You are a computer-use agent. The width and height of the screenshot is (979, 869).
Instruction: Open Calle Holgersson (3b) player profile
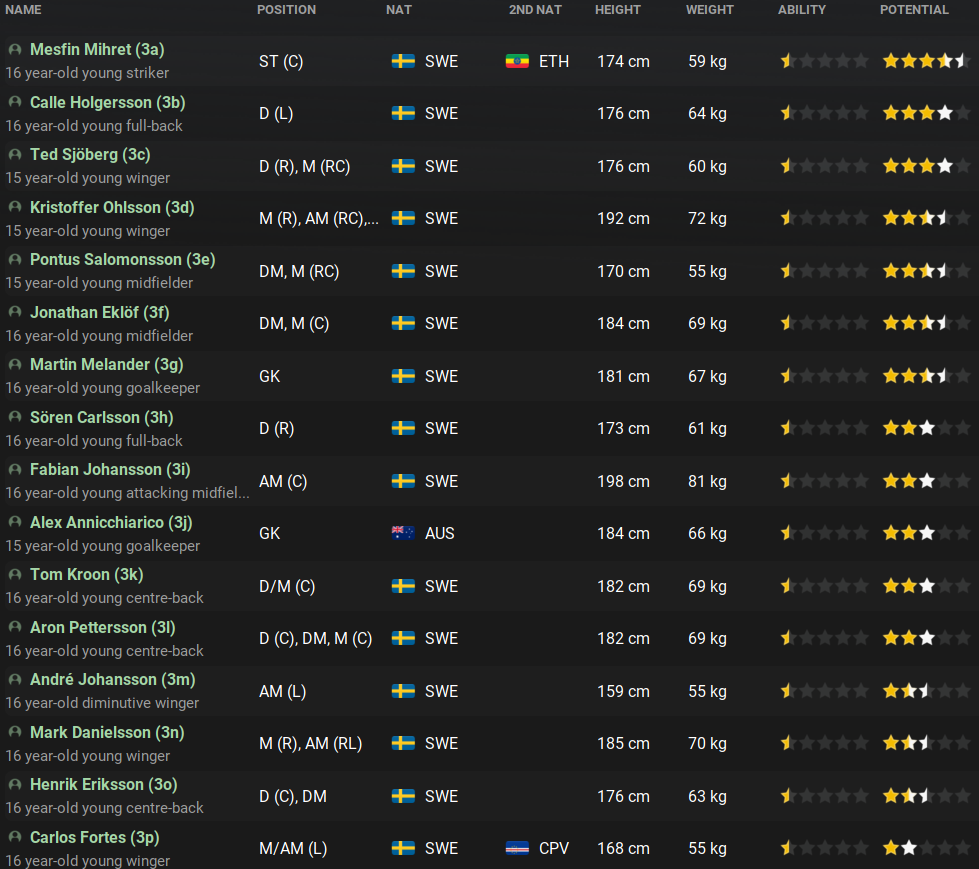tap(107, 102)
